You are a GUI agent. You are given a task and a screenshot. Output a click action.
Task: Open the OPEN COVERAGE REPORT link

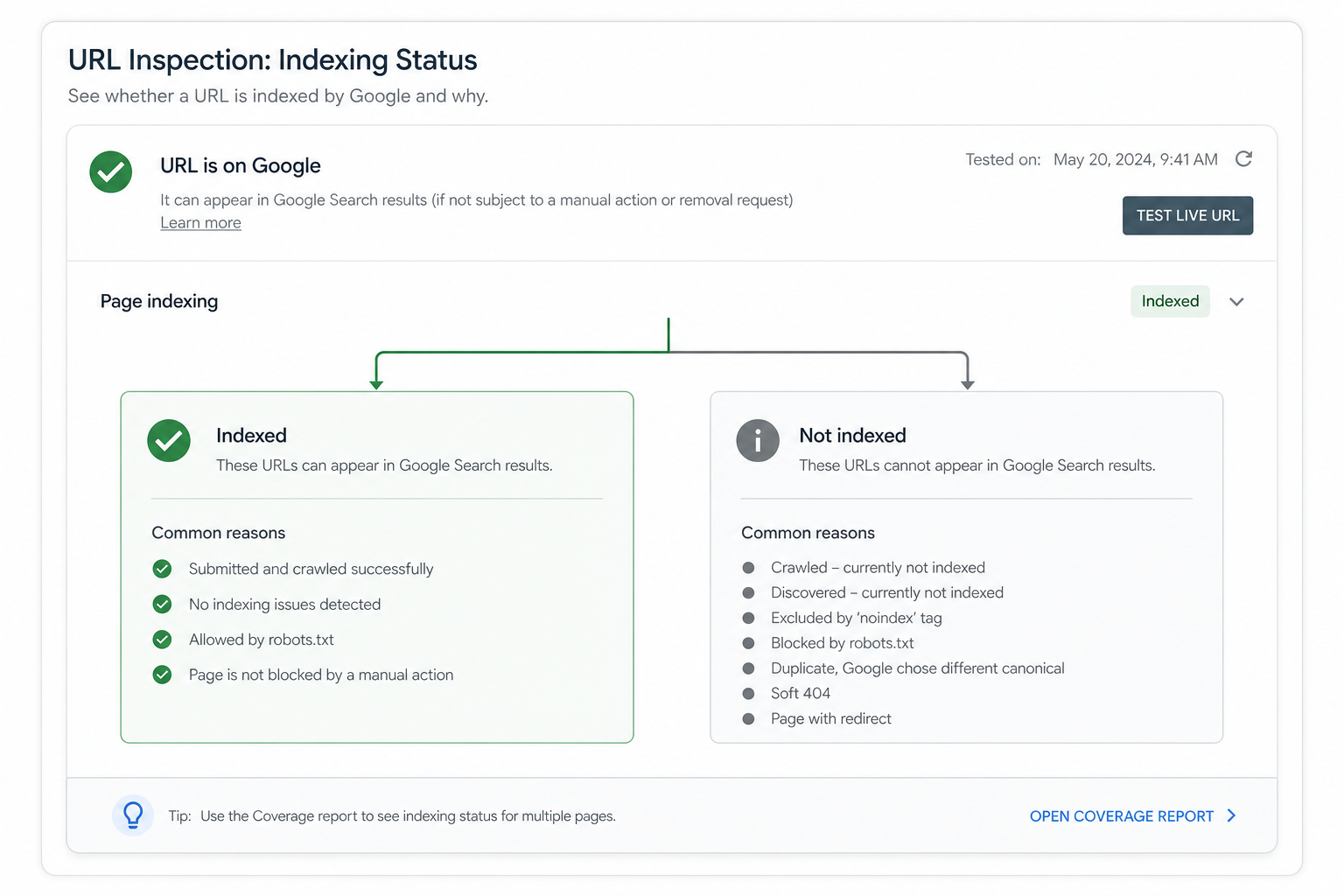(x=1122, y=816)
